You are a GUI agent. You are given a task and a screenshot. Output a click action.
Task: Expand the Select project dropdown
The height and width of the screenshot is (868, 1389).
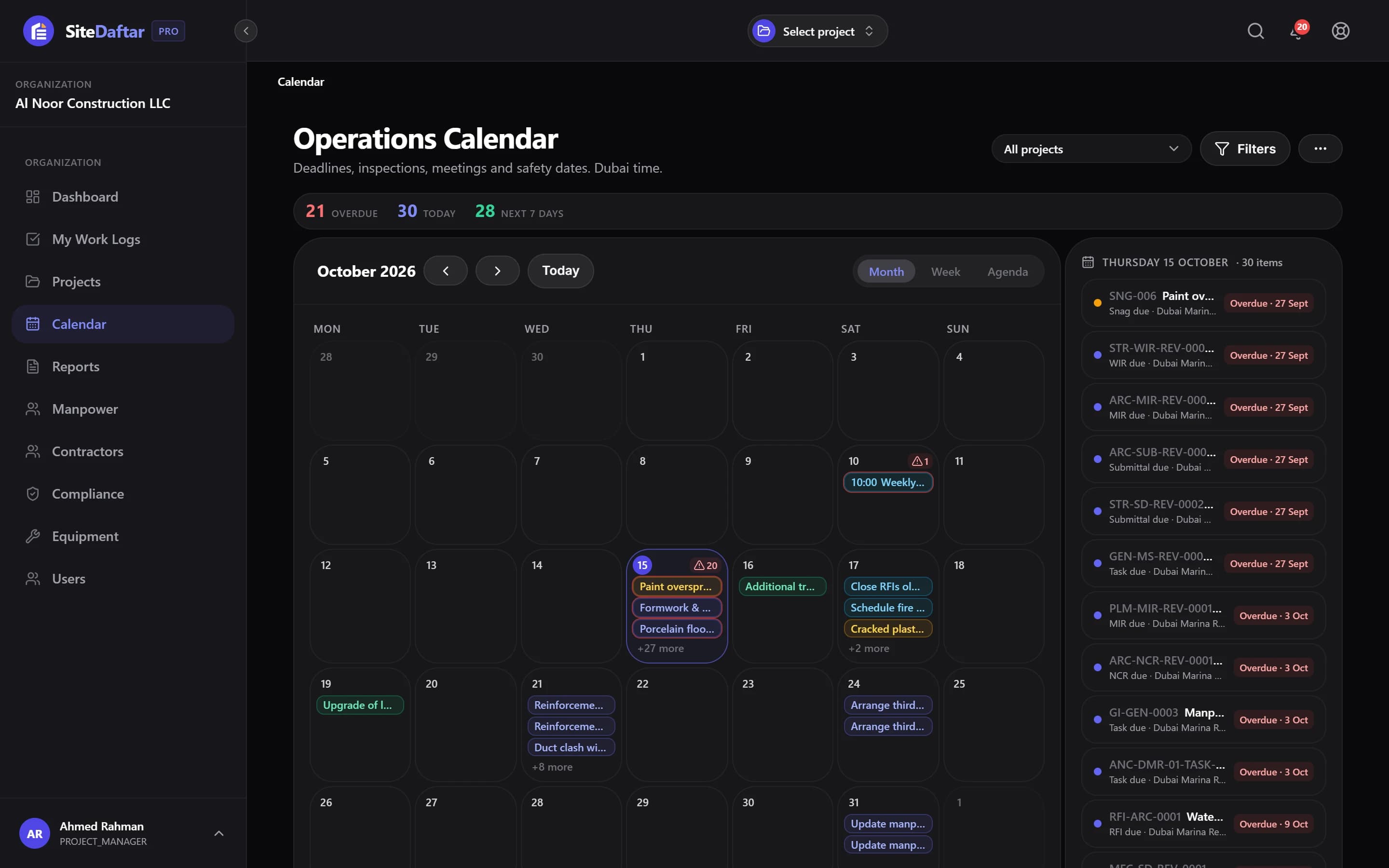click(817, 31)
